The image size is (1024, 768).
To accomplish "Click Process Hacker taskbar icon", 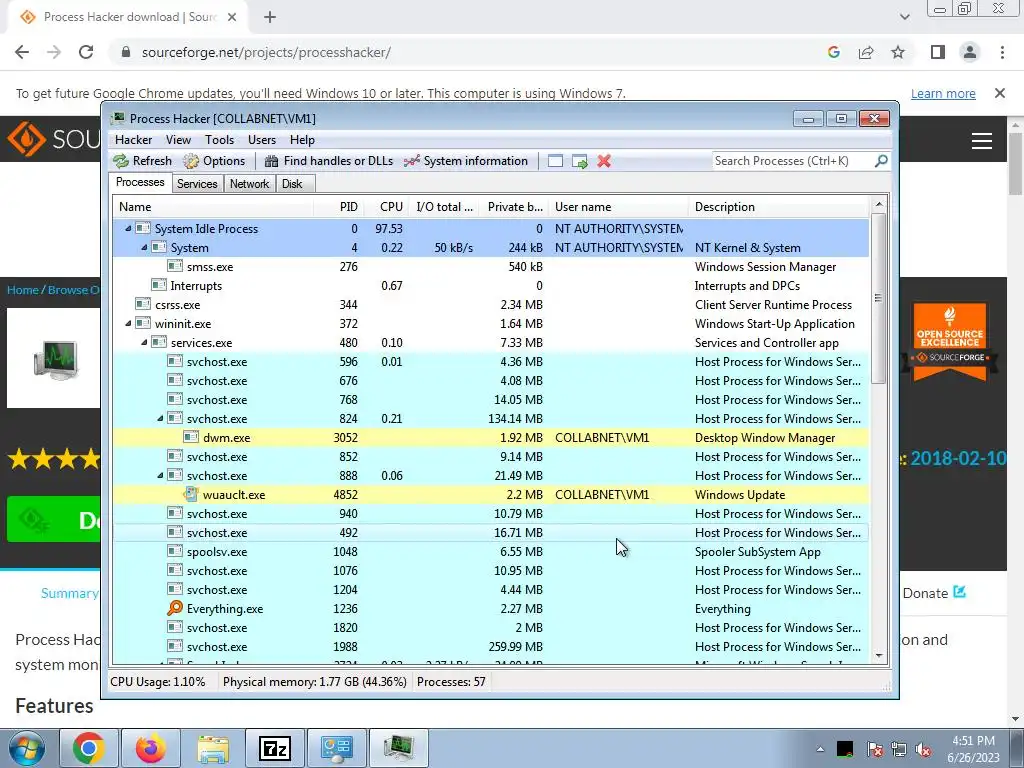I will point(398,748).
